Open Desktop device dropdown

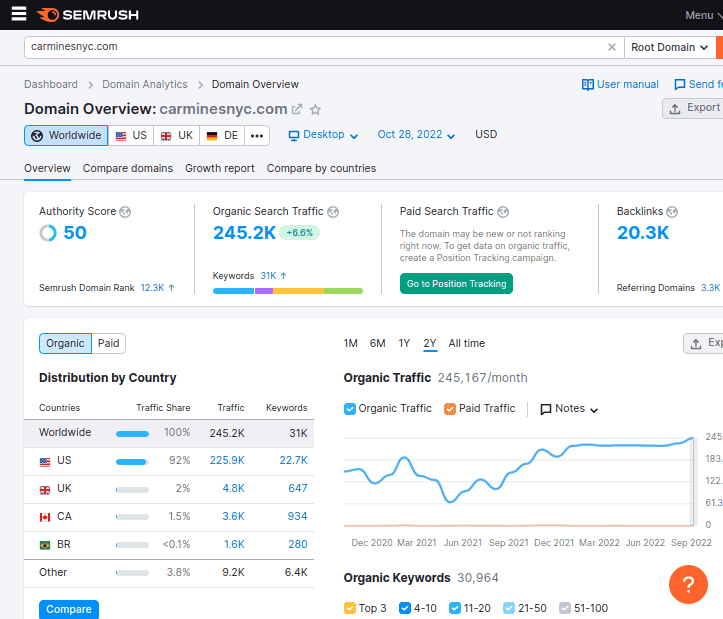pos(323,135)
